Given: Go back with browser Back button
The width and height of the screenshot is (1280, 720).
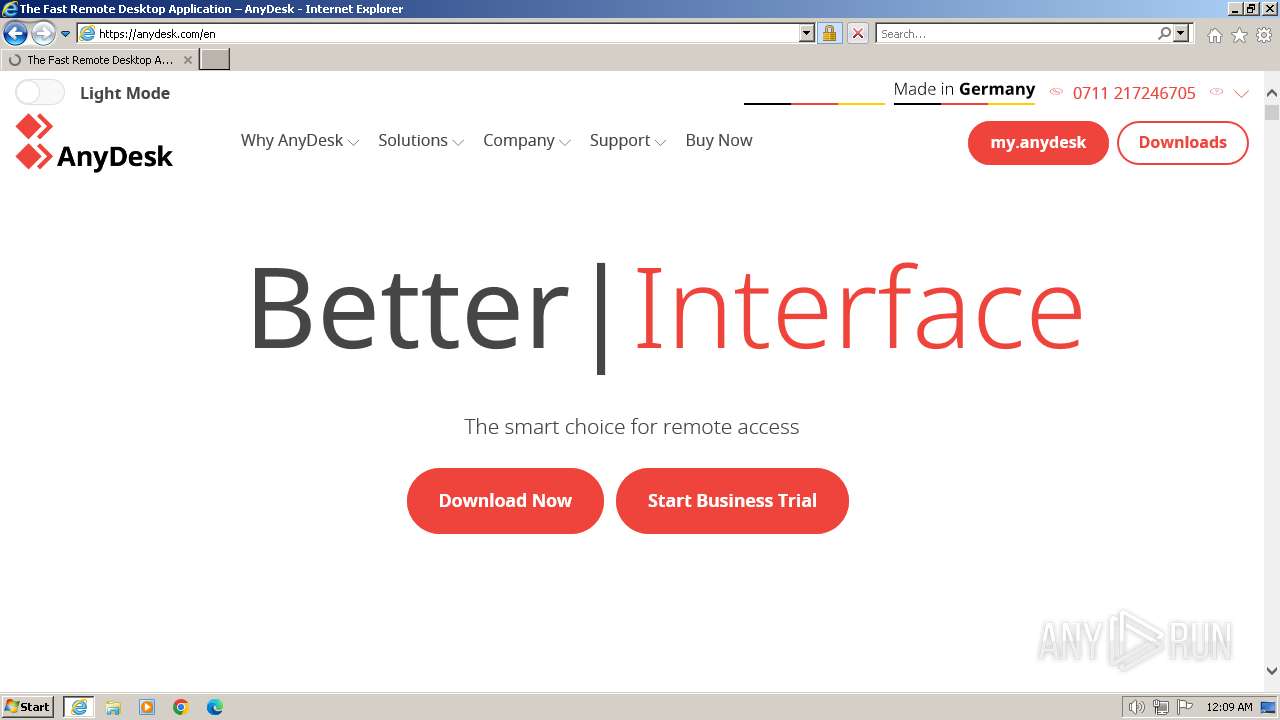Looking at the screenshot, I should 15,34.
